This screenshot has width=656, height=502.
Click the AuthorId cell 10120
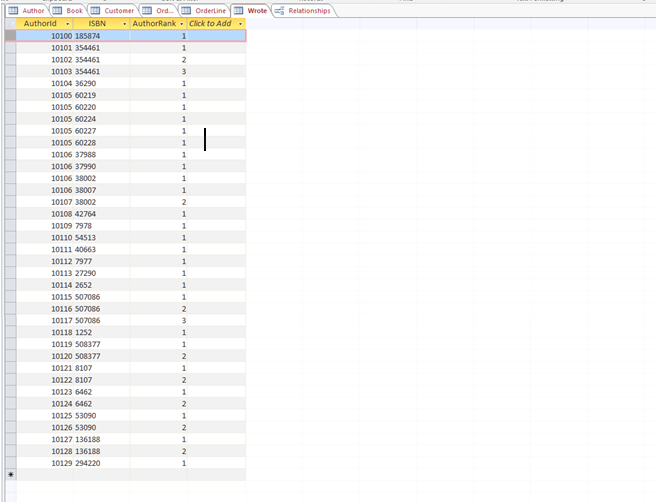click(x=45, y=356)
